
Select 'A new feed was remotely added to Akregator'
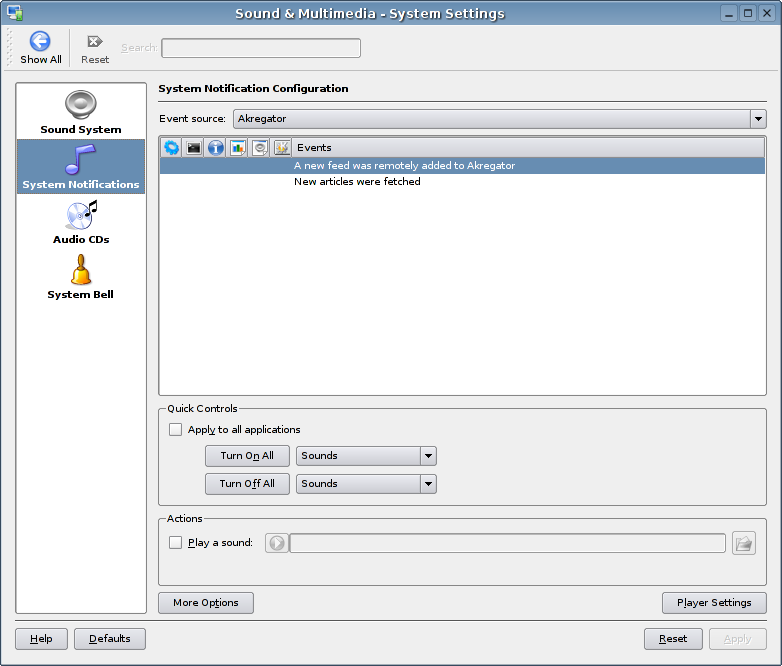462,166
